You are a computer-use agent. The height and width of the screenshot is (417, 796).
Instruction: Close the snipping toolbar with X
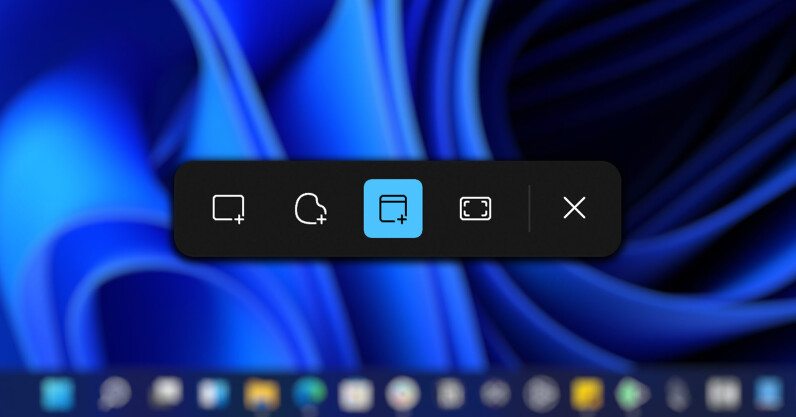pyautogui.click(x=574, y=208)
